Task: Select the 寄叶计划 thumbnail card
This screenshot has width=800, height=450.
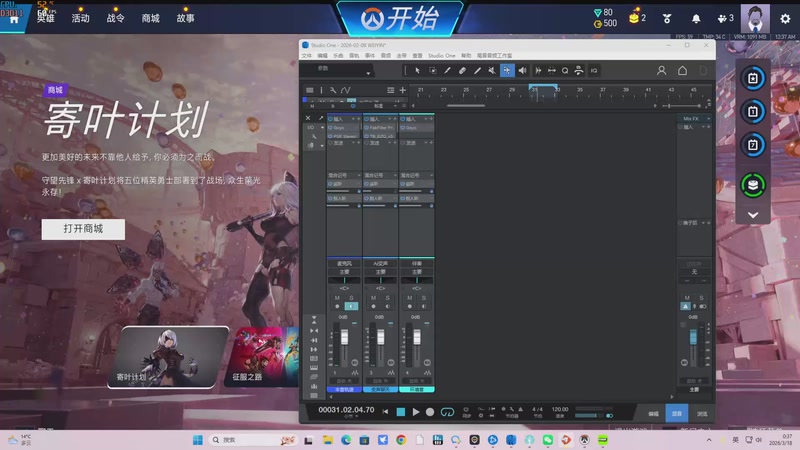Action: click(168, 357)
